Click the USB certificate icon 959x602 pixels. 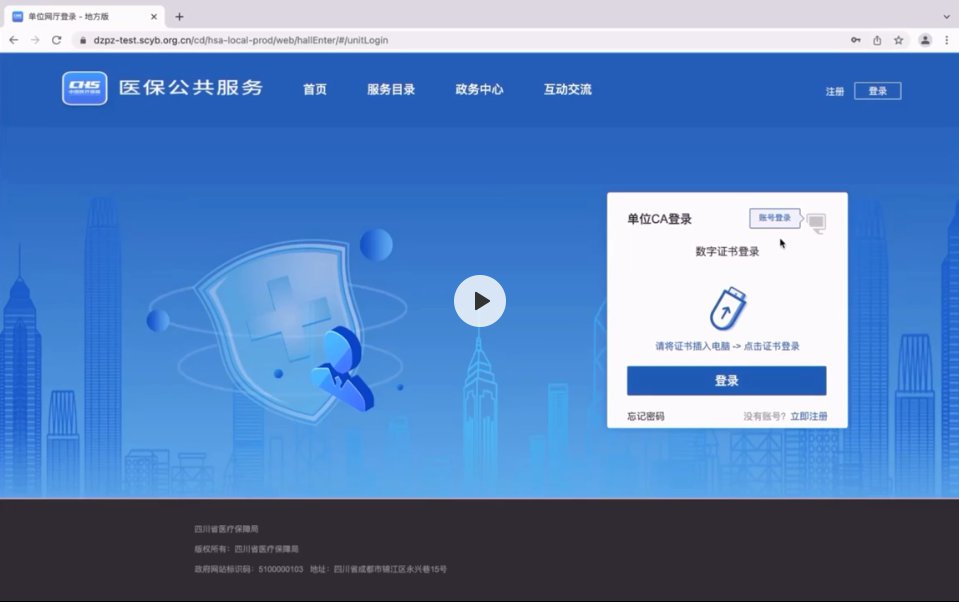point(727,308)
